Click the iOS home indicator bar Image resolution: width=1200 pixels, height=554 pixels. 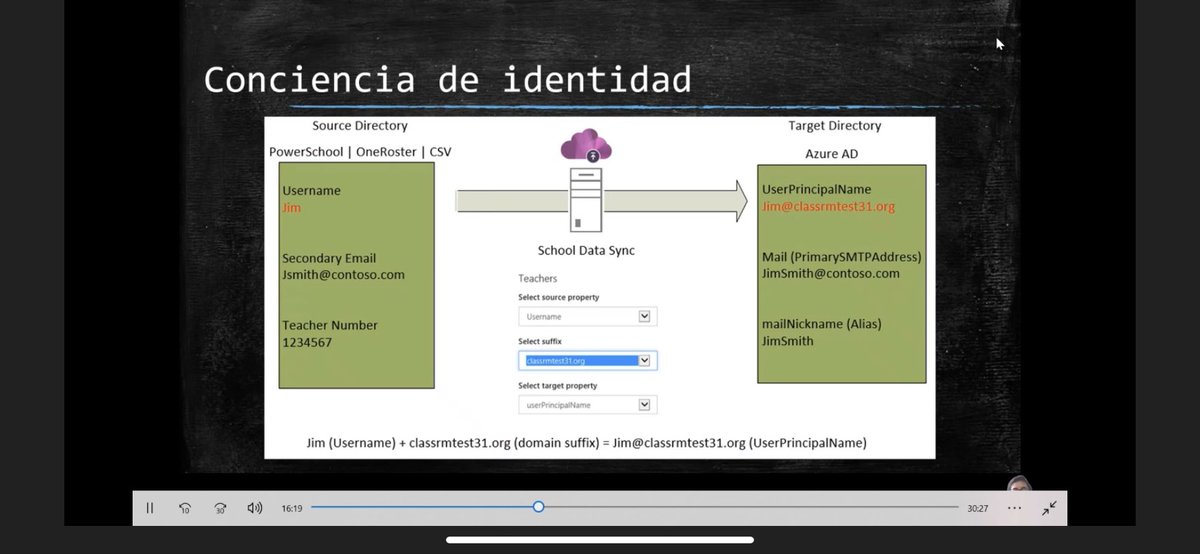[600, 541]
